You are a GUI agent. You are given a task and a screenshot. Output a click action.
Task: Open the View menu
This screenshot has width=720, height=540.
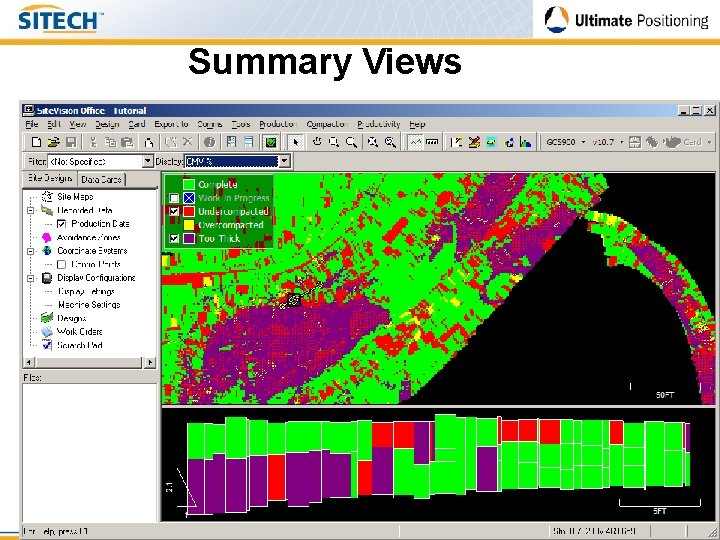78,124
